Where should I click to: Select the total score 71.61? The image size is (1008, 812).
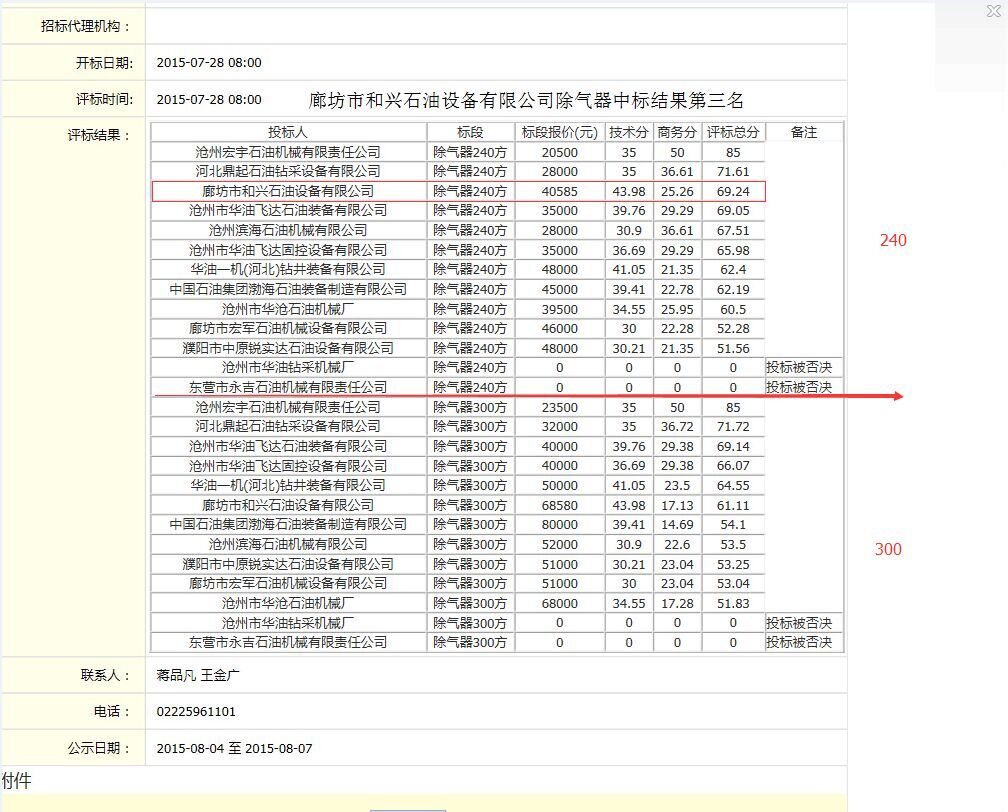click(x=733, y=172)
